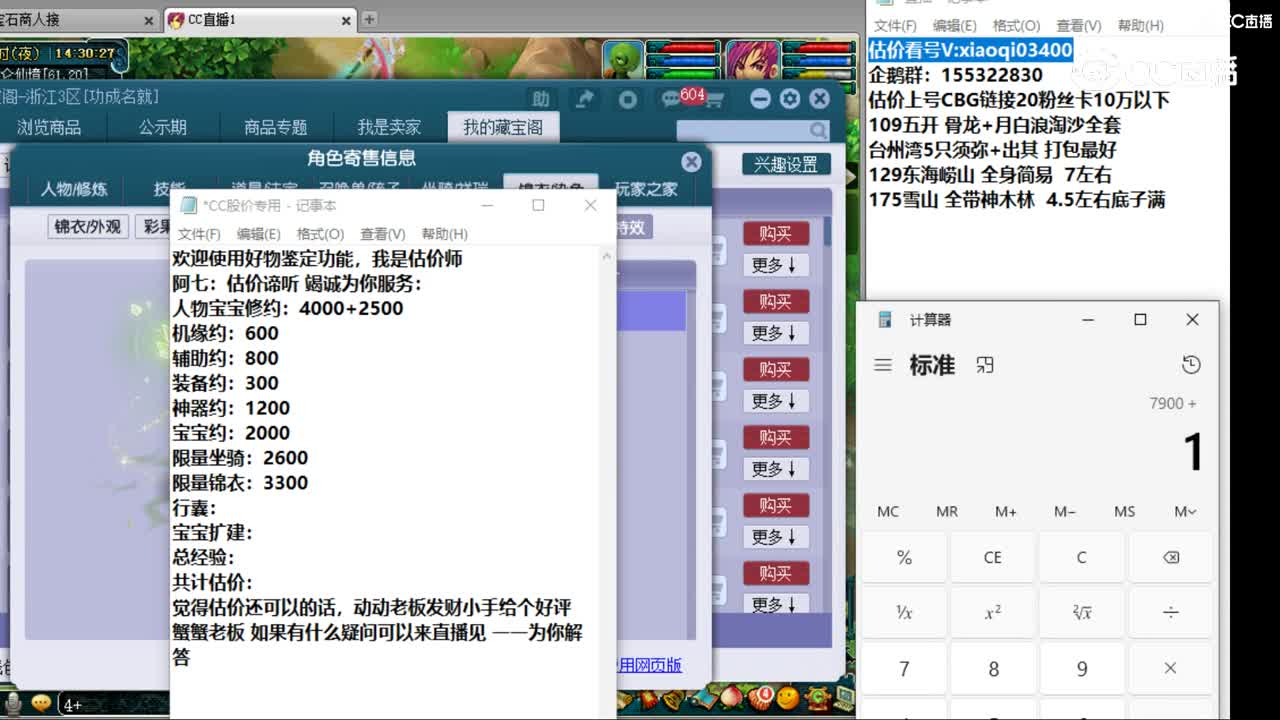Open the 帮助(H) menu in the right Notepad window
This screenshot has width=1280, height=720.
(1140, 26)
